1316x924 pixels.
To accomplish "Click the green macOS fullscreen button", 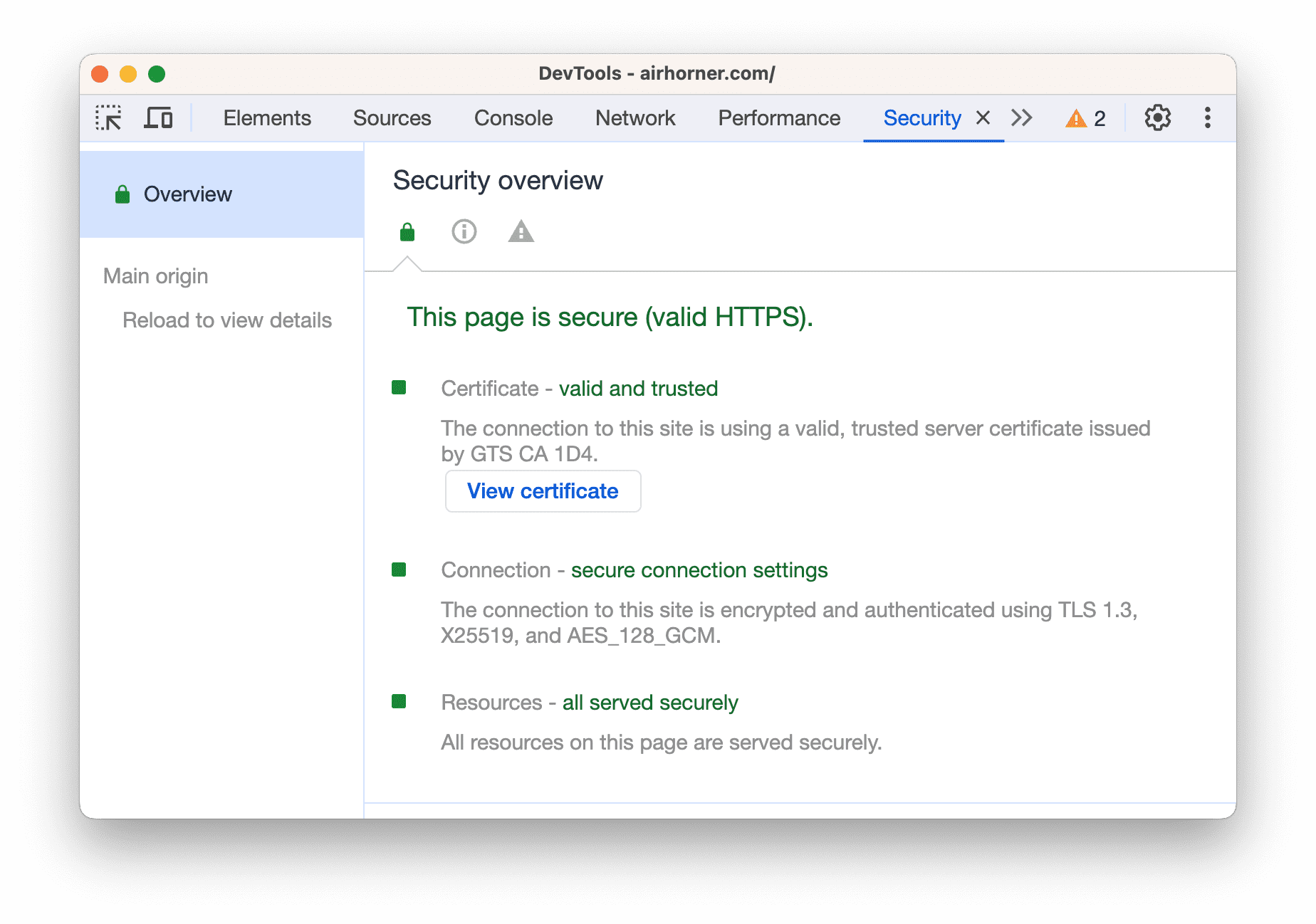I will tap(157, 74).
